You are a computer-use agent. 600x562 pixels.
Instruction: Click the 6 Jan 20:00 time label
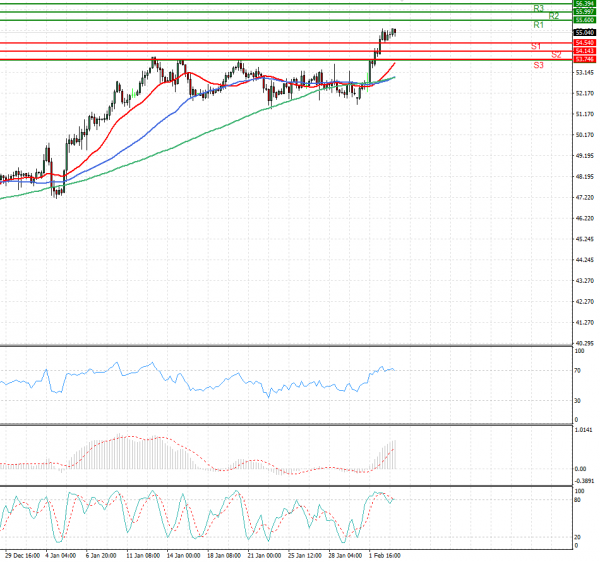pos(101,555)
